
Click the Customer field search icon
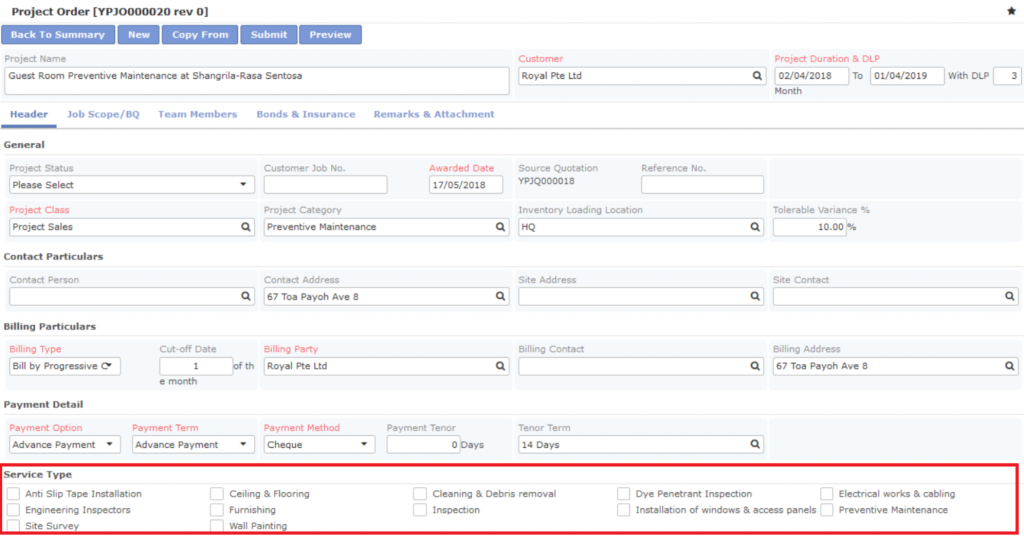[757, 76]
